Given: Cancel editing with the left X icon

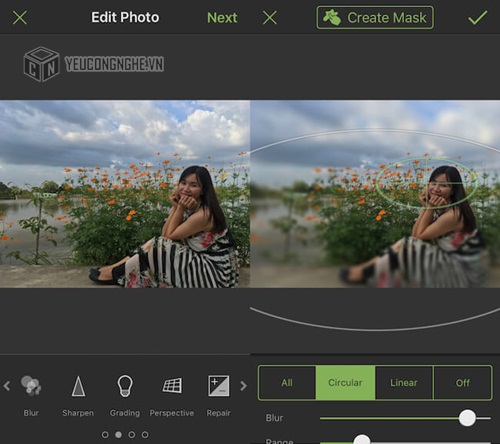Looking at the screenshot, I should point(20,17).
